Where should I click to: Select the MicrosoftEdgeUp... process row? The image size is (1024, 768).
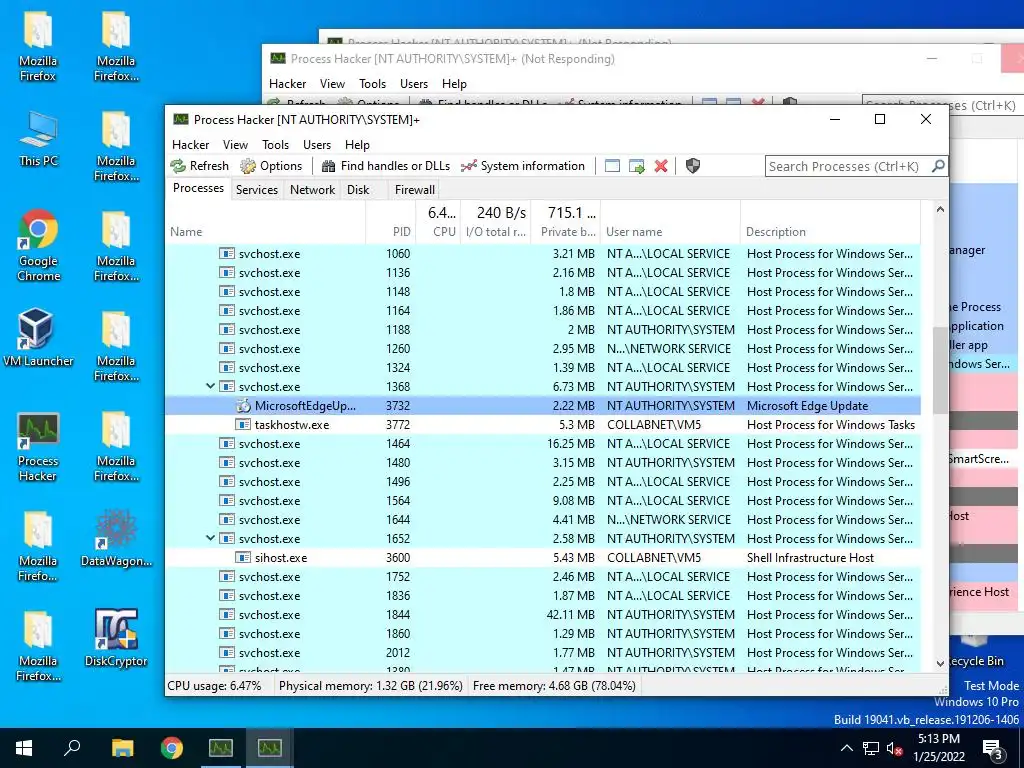543,406
